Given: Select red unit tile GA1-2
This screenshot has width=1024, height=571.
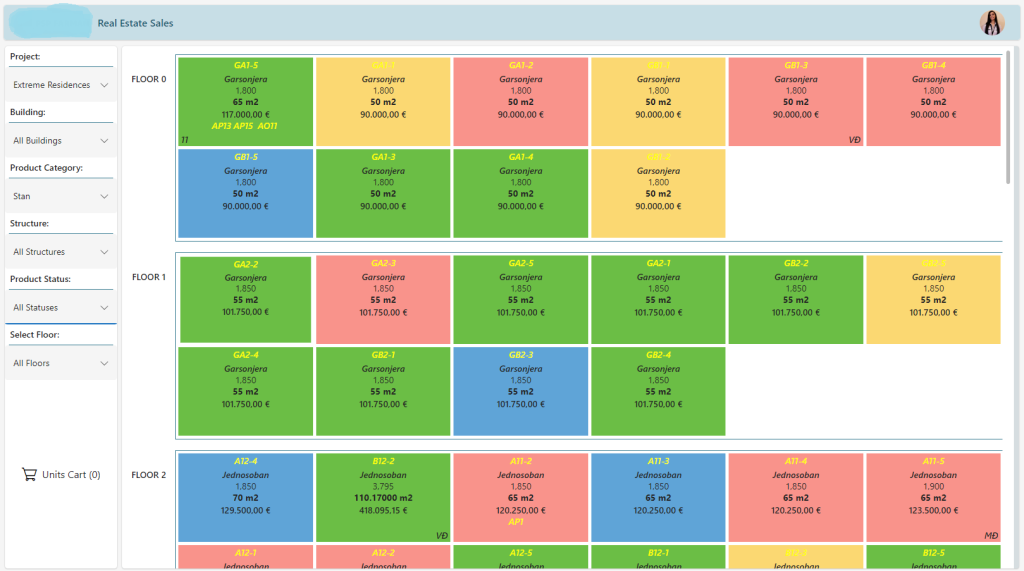Looking at the screenshot, I should 520,102.
